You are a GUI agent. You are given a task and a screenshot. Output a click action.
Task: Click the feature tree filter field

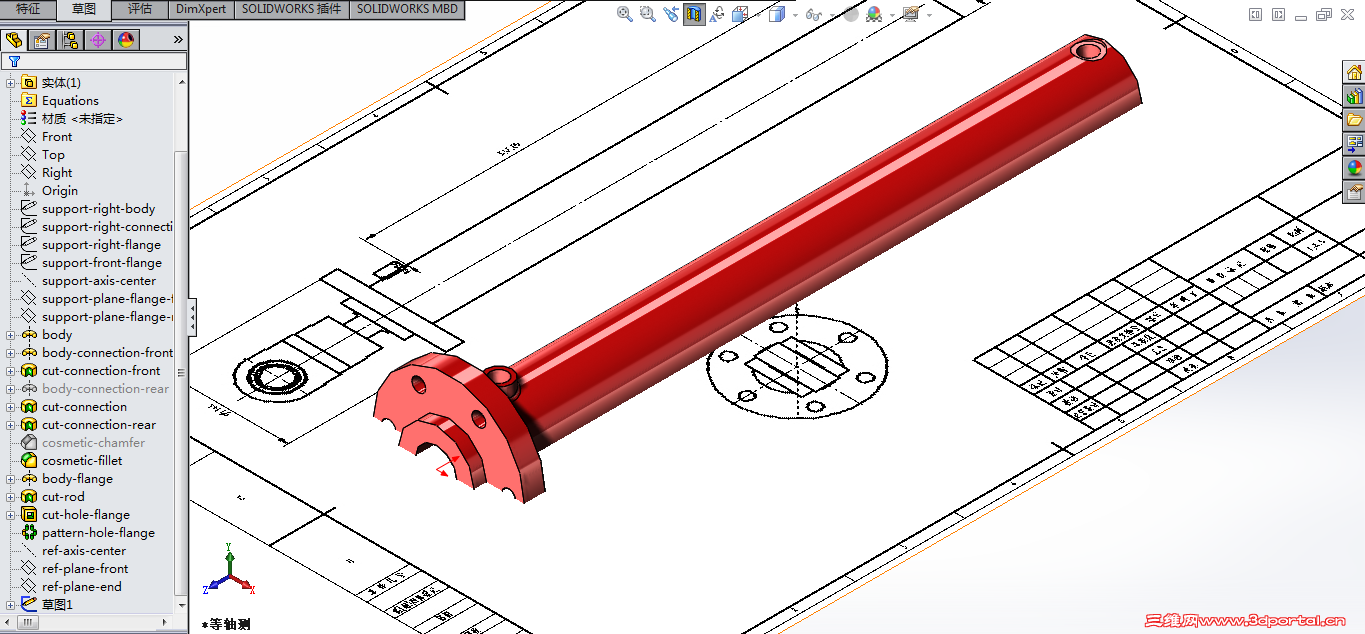[x=94, y=61]
